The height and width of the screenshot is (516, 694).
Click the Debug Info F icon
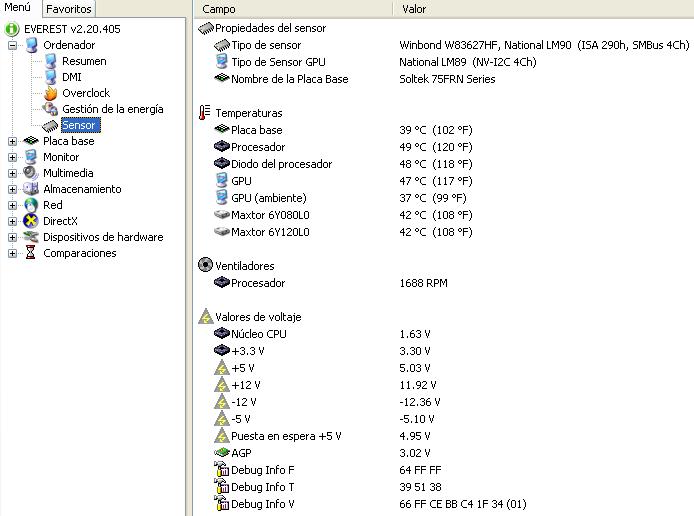tap(221, 469)
